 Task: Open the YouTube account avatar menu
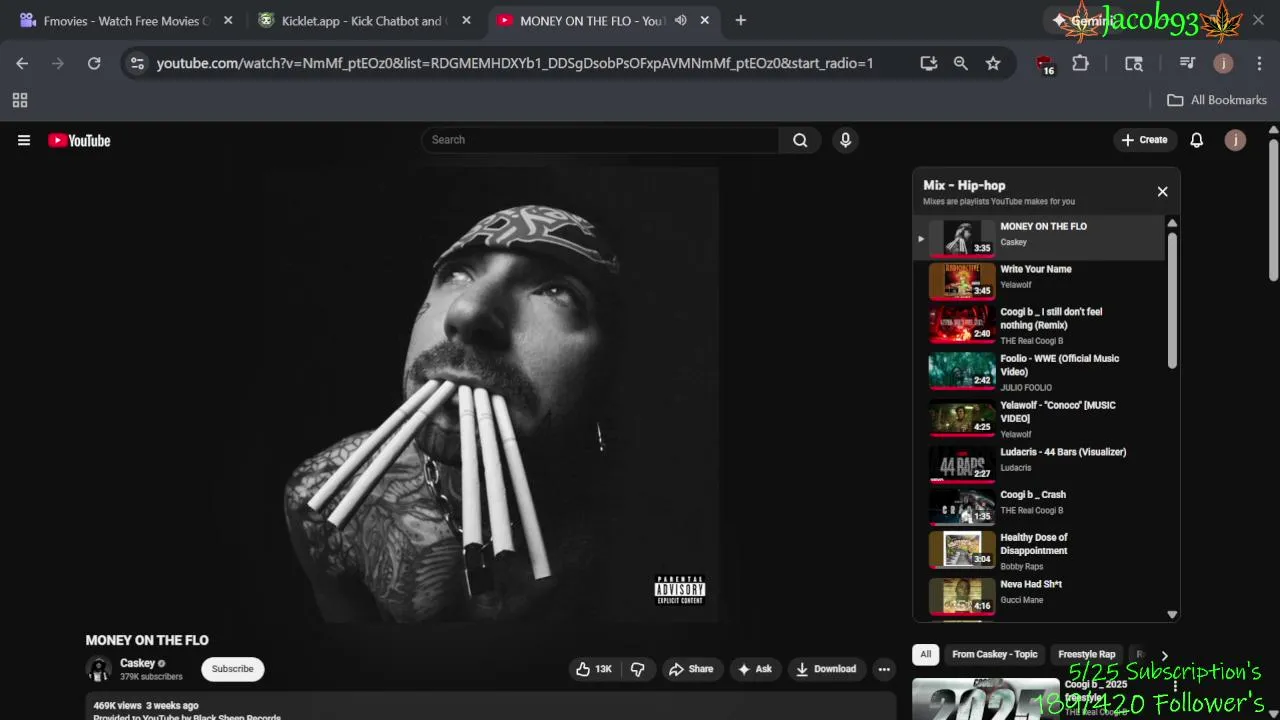pos(1235,140)
